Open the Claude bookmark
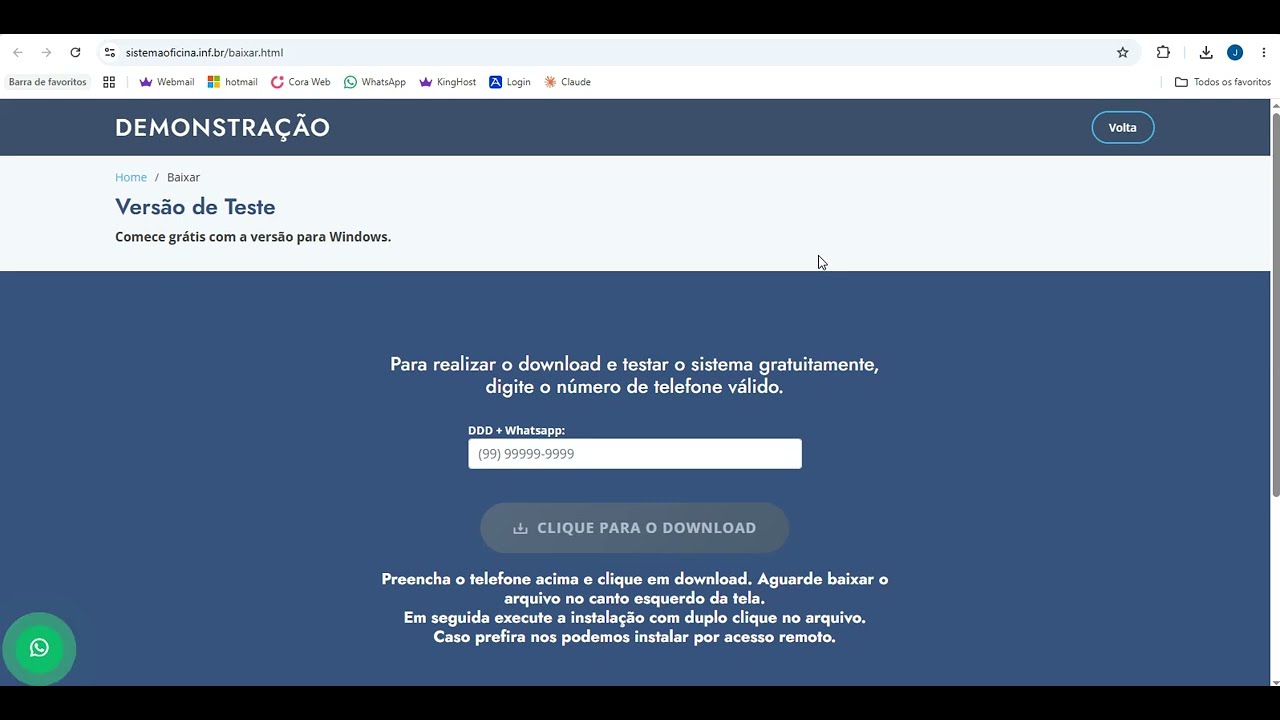Image resolution: width=1280 pixels, height=720 pixels. 567,82
